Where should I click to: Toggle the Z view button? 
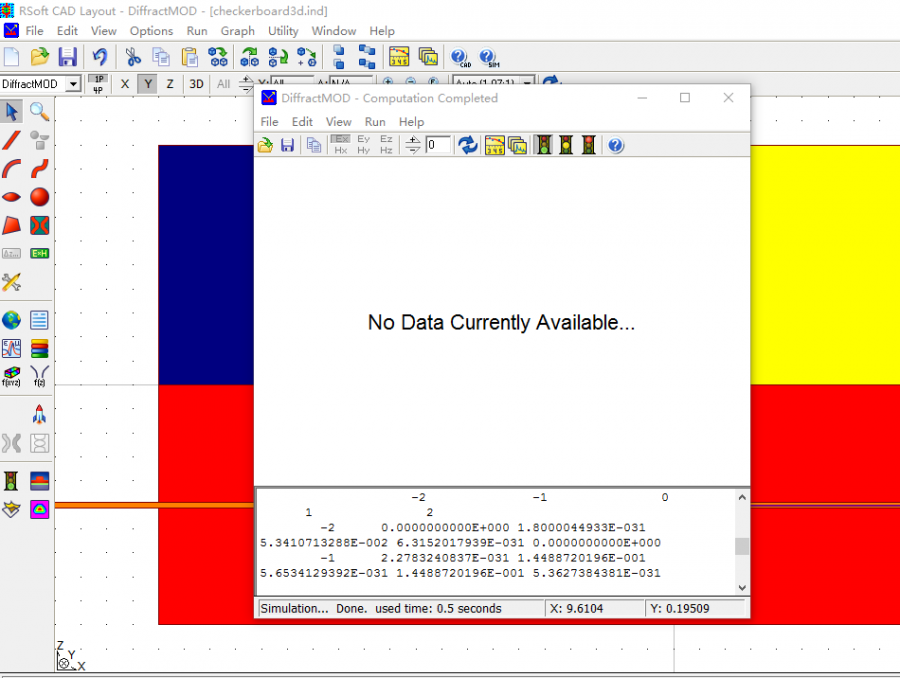point(170,84)
